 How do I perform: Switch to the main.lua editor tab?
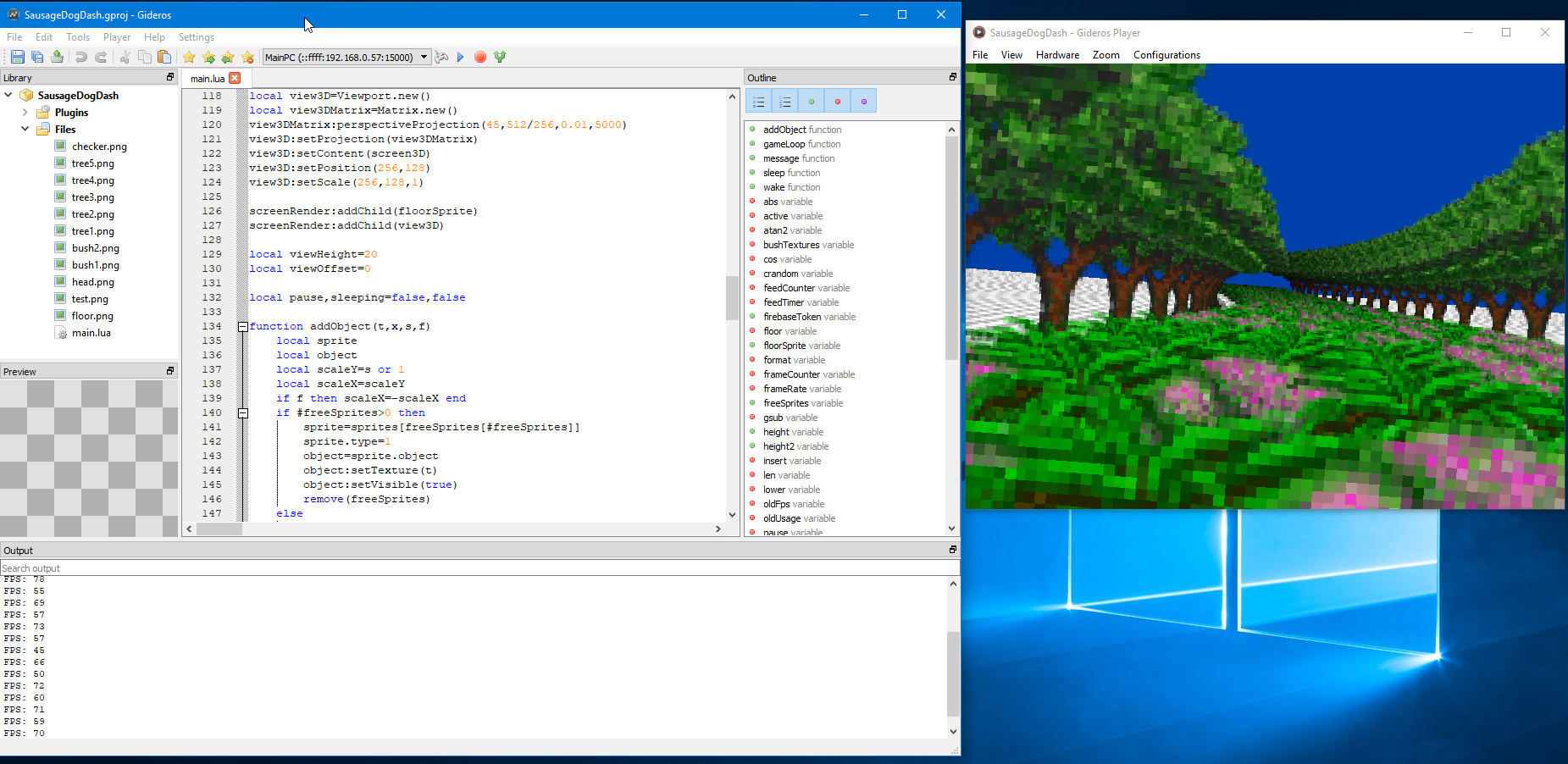(x=208, y=78)
